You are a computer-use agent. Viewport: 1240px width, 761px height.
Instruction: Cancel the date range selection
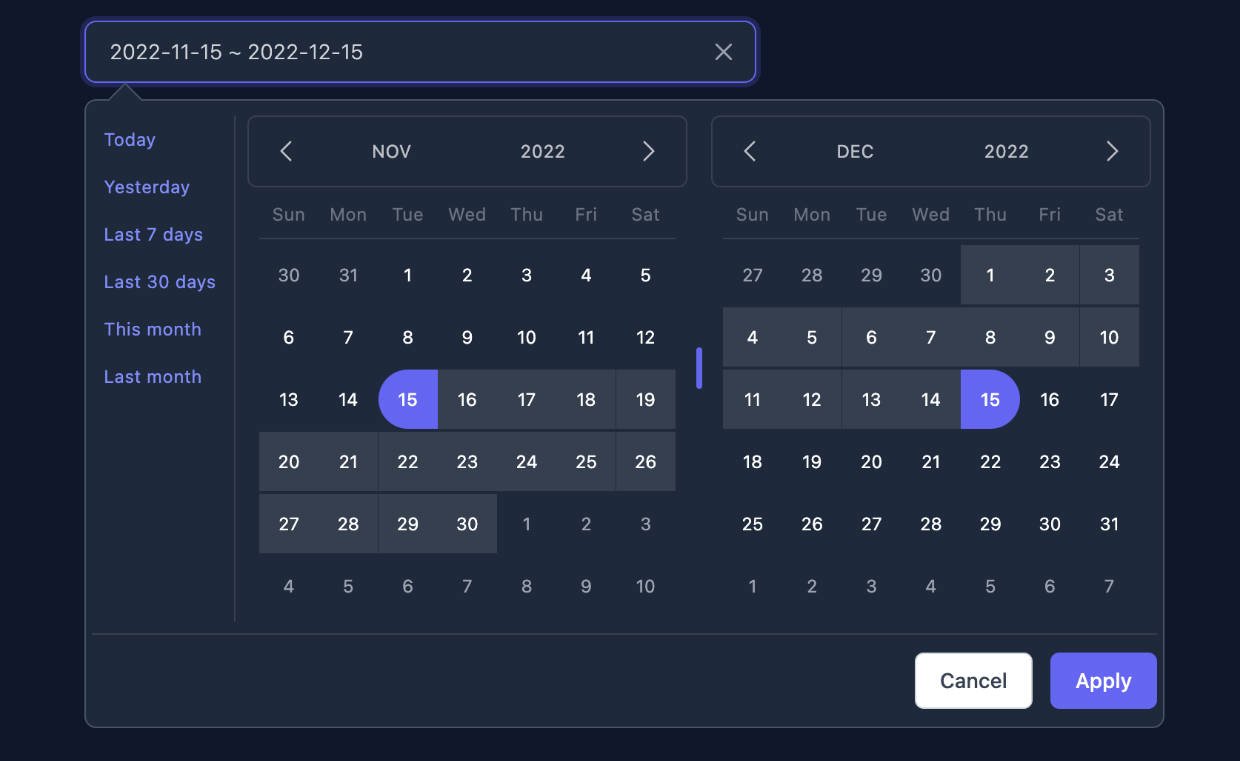click(x=972, y=680)
